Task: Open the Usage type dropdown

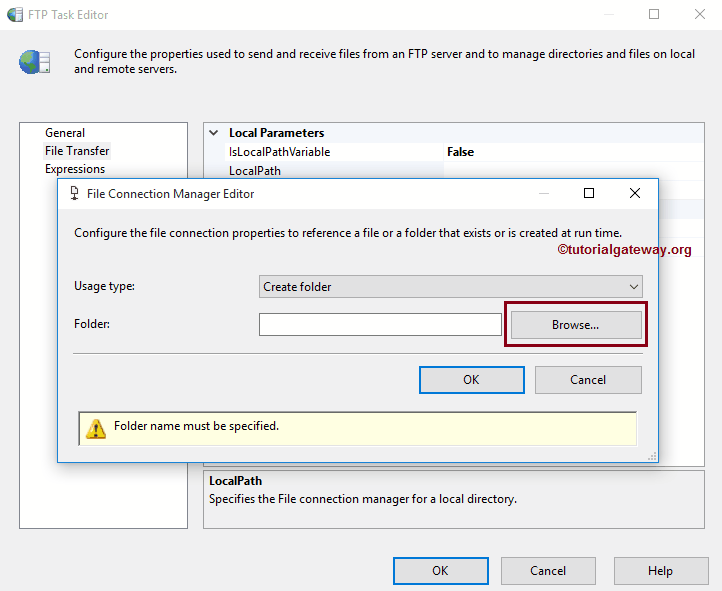Action: click(x=450, y=287)
